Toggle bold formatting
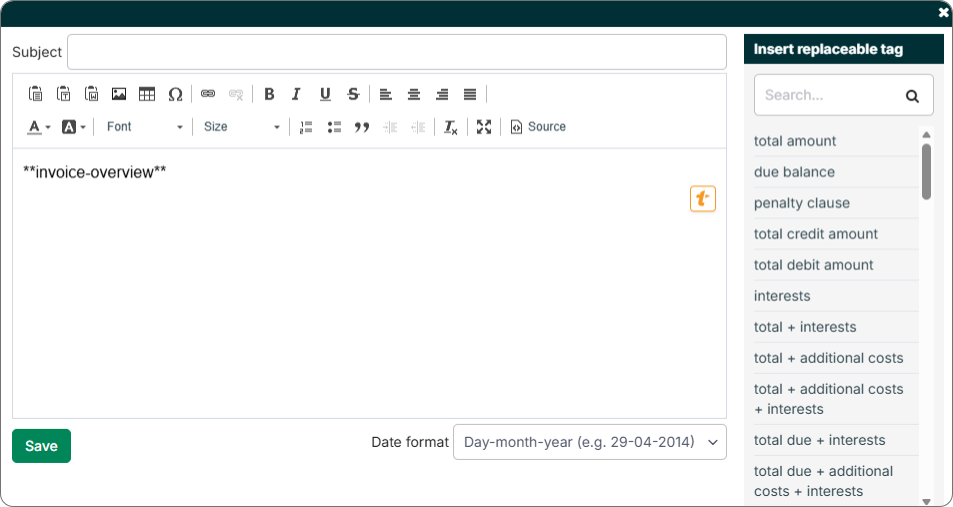 [x=269, y=94]
